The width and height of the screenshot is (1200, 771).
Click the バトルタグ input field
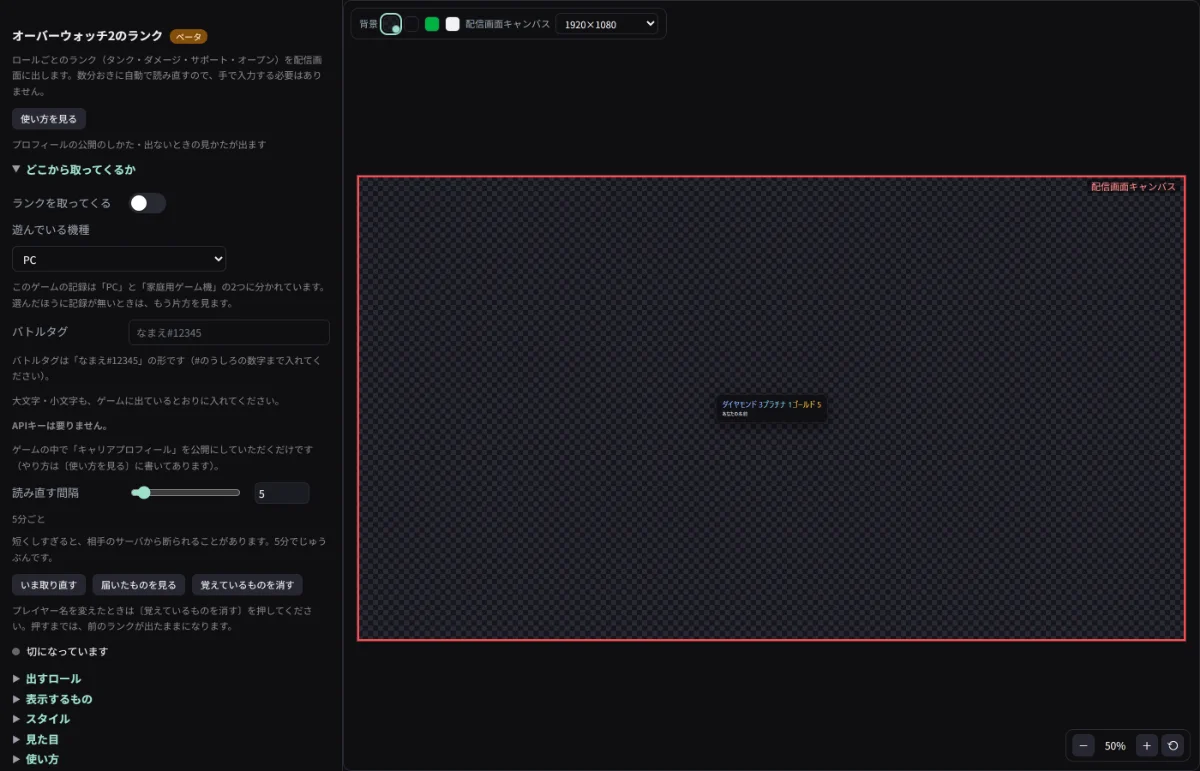point(229,332)
